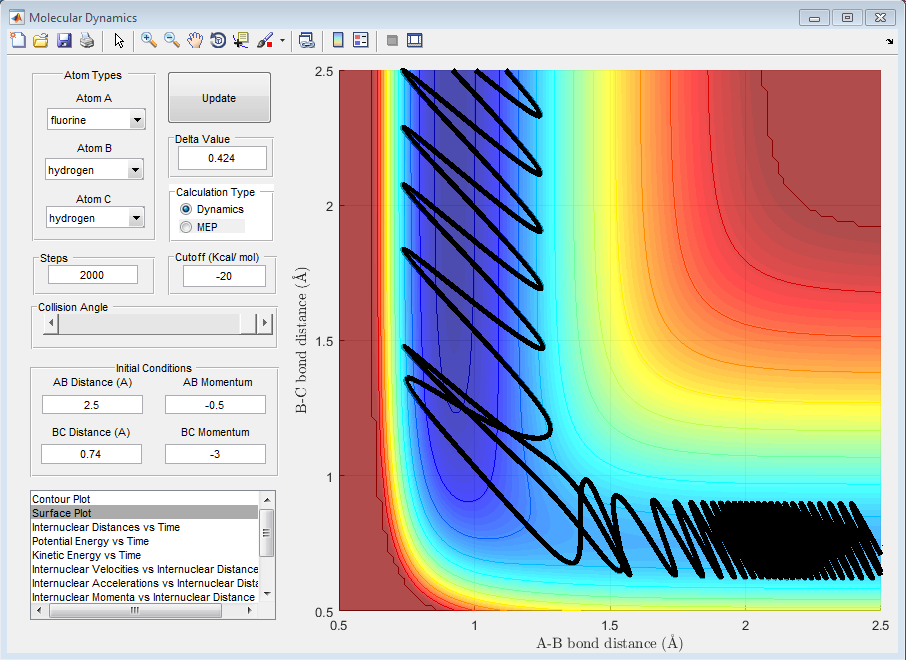Image resolution: width=906 pixels, height=660 pixels.
Task: Click the plot list horizontal scroll left arrow
Action: (x=39, y=610)
